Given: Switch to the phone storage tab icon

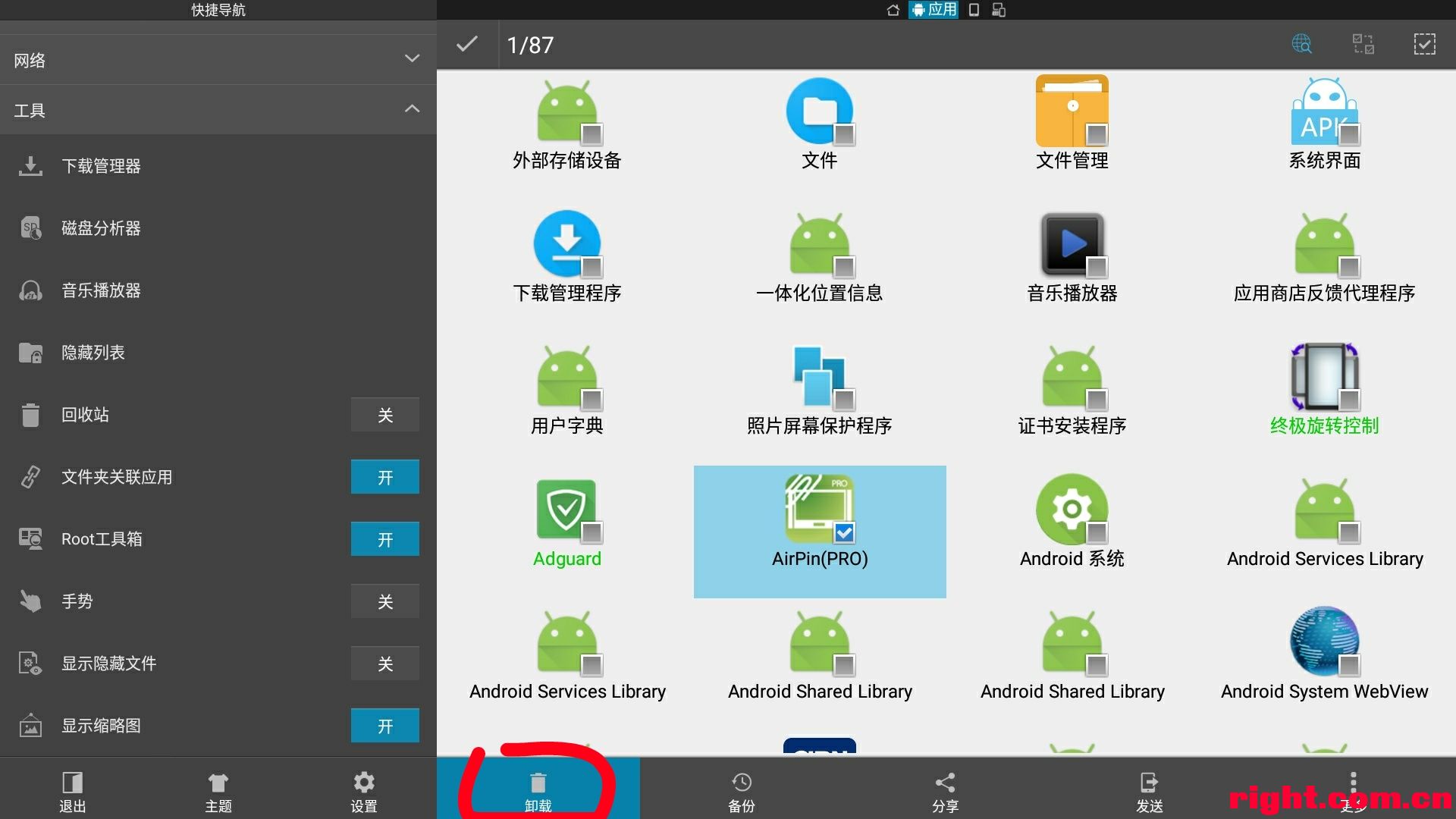Looking at the screenshot, I should point(974,10).
